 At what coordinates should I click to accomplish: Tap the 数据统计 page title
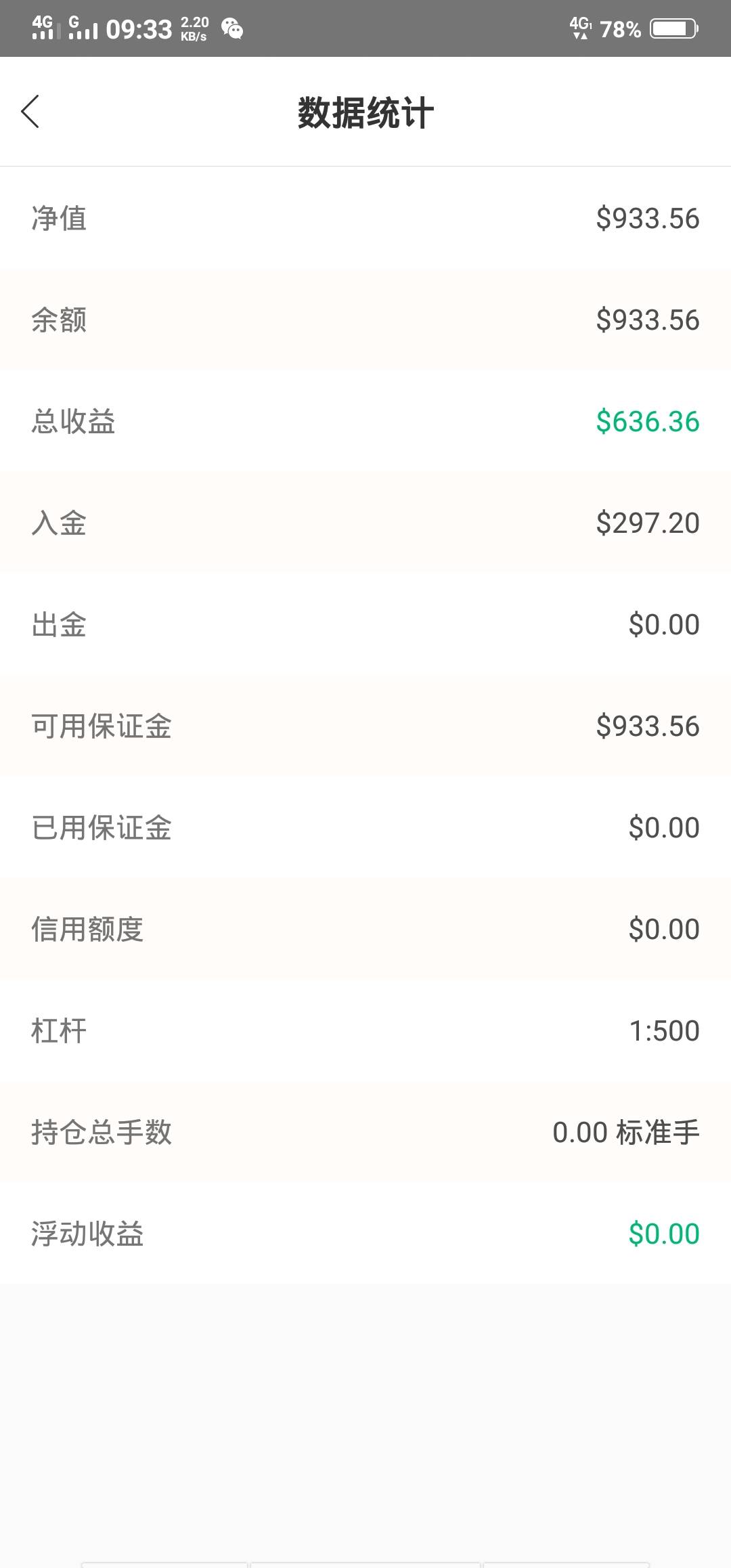pyautogui.click(x=365, y=112)
